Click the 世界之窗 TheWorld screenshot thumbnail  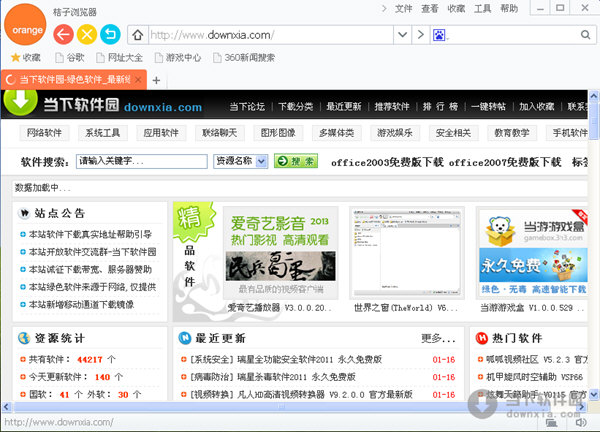(x=407, y=253)
